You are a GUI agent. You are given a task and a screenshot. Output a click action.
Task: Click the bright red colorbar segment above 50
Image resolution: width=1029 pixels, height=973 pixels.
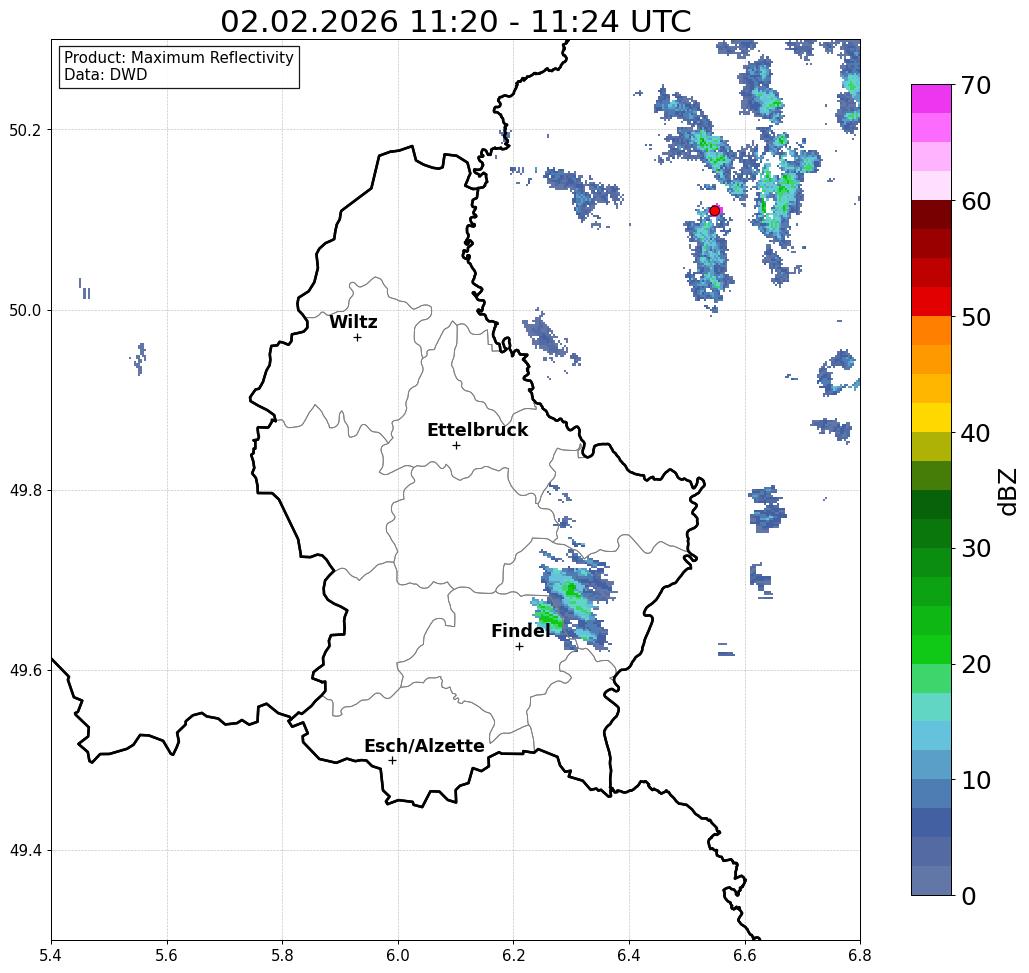click(931, 302)
